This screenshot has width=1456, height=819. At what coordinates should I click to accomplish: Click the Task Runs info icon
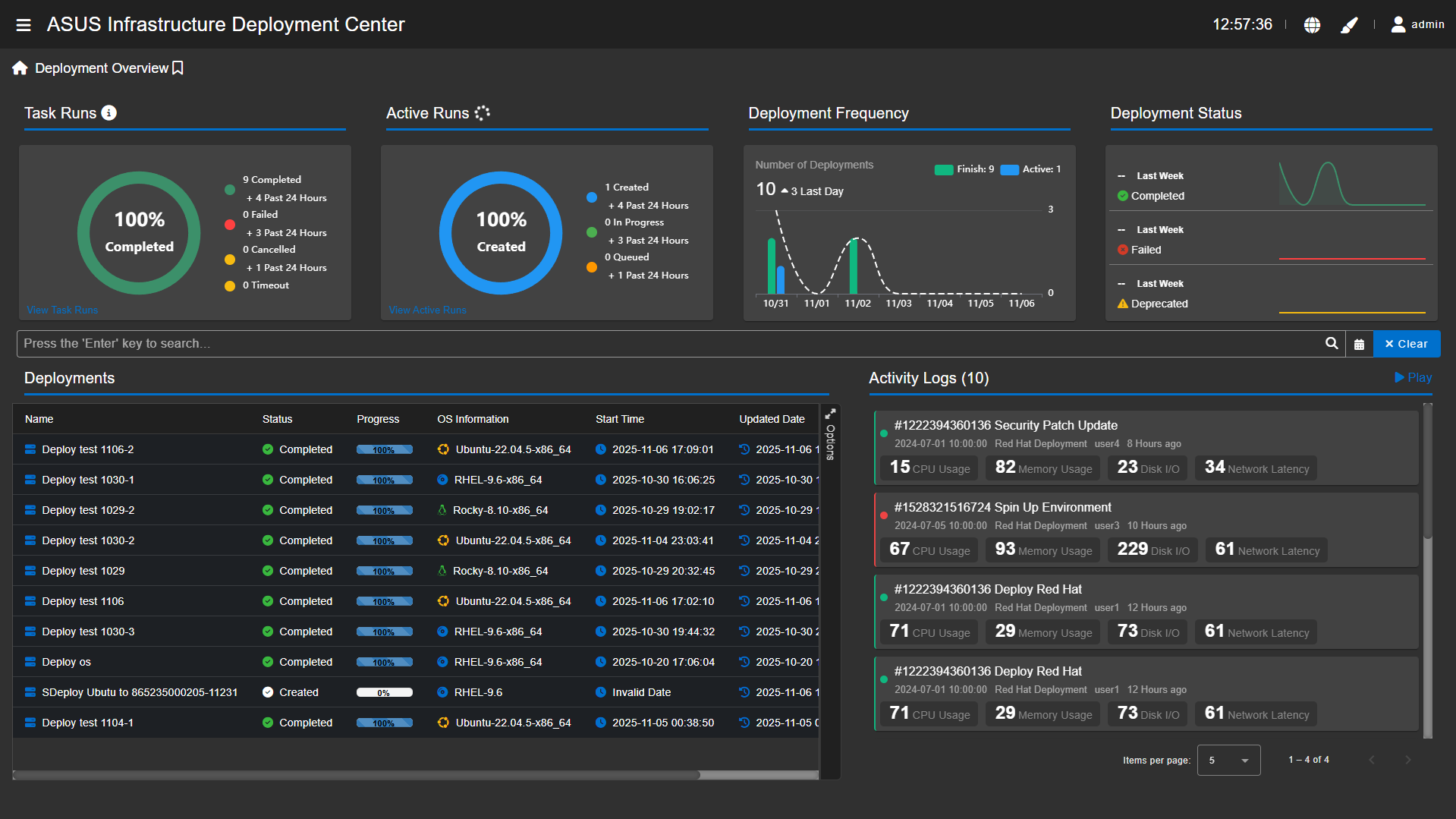click(109, 113)
